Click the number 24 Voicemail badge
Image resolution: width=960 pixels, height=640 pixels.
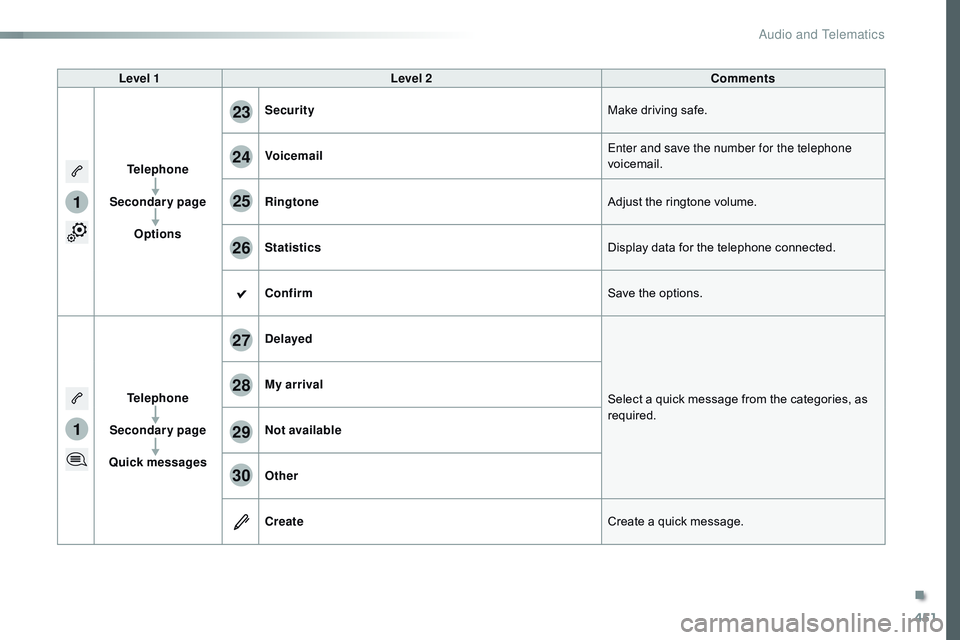(x=241, y=156)
